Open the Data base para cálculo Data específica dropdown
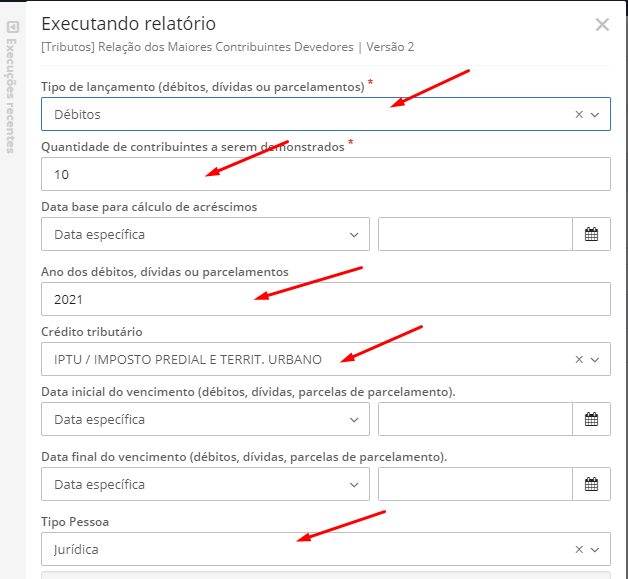Image resolution: width=628 pixels, height=579 pixels. [205, 234]
